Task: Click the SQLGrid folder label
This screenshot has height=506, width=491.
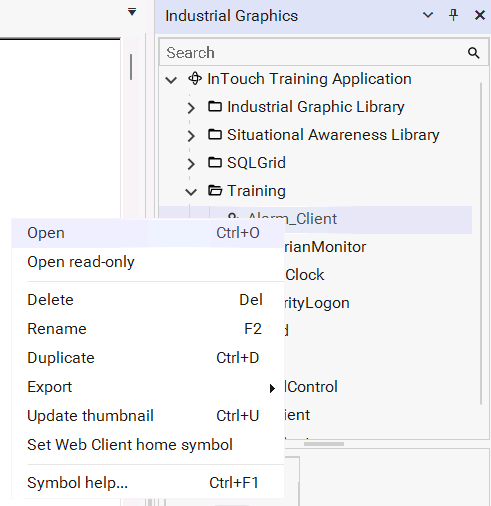Action: [x=256, y=163]
